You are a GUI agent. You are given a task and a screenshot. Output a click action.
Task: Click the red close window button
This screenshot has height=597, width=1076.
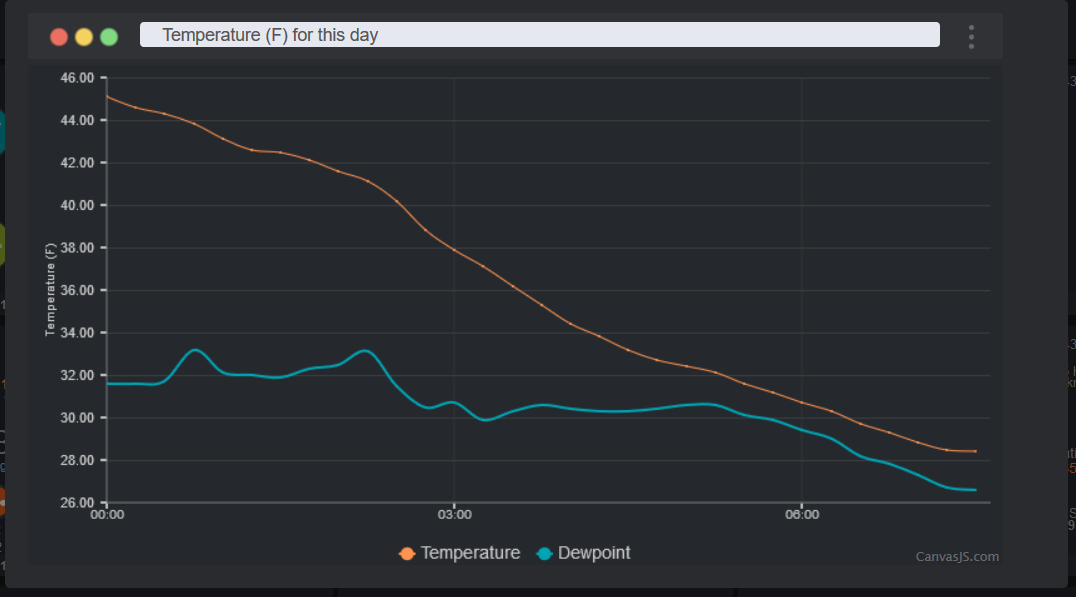tap(59, 37)
